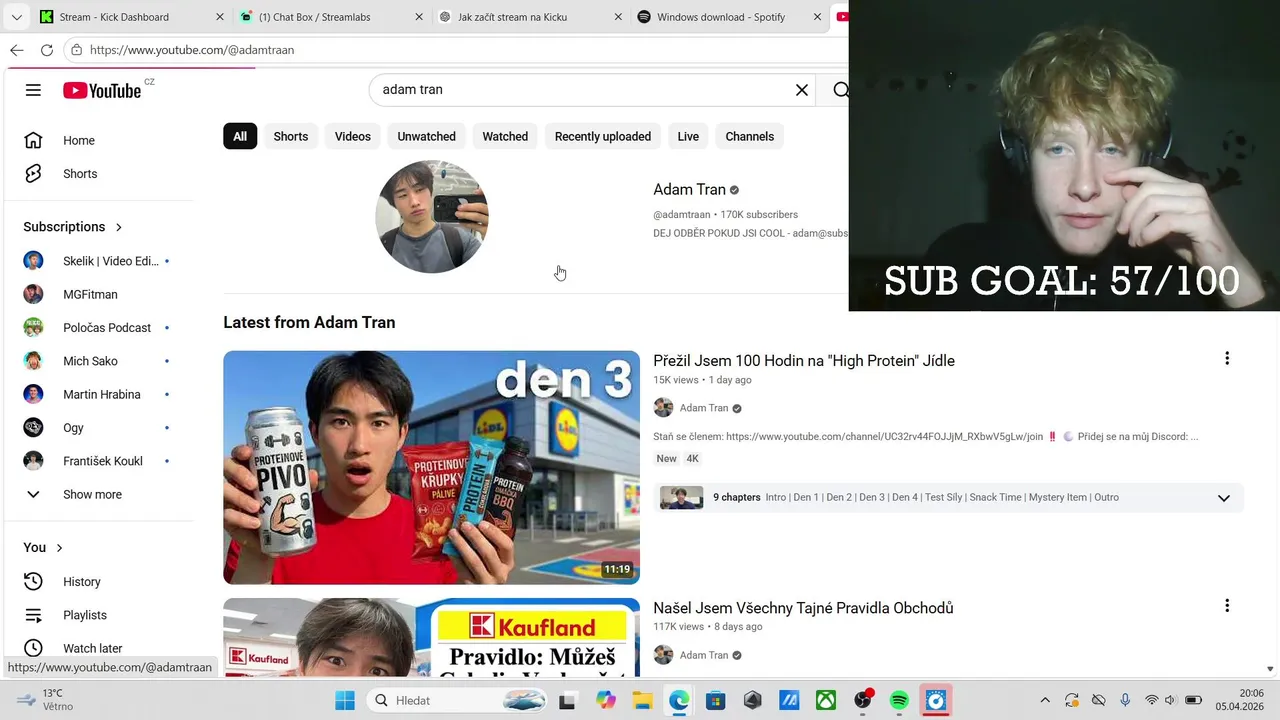Select the All filter chip
1280x720 pixels.
pyautogui.click(x=240, y=137)
